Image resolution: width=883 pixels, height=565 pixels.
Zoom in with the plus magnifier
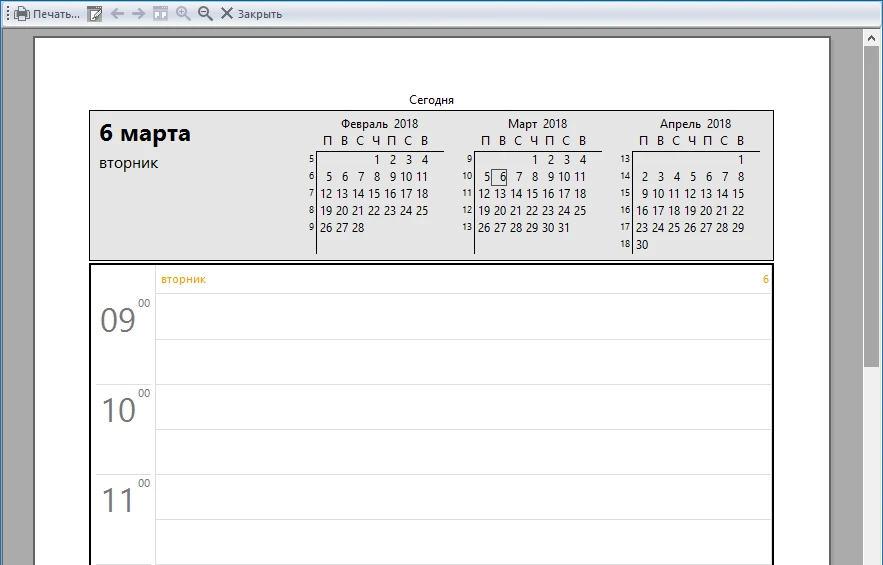click(183, 14)
